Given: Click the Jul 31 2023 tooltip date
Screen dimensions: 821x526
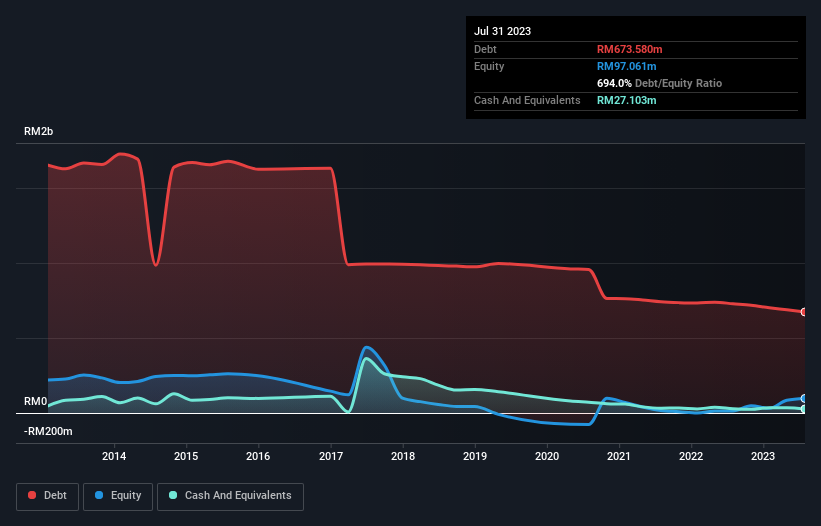Looking at the screenshot, I should 502,31.
